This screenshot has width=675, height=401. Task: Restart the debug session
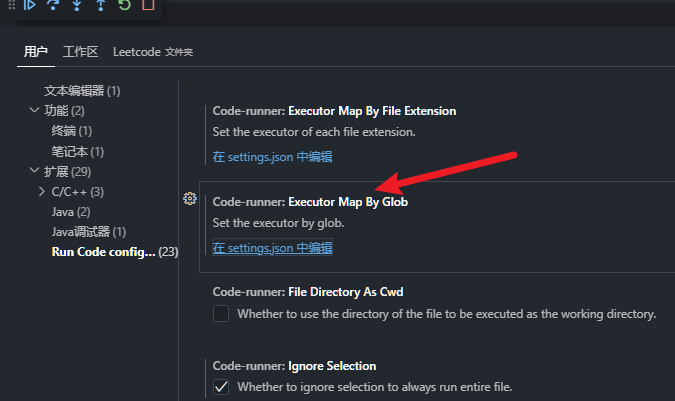pyautogui.click(x=124, y=5)
